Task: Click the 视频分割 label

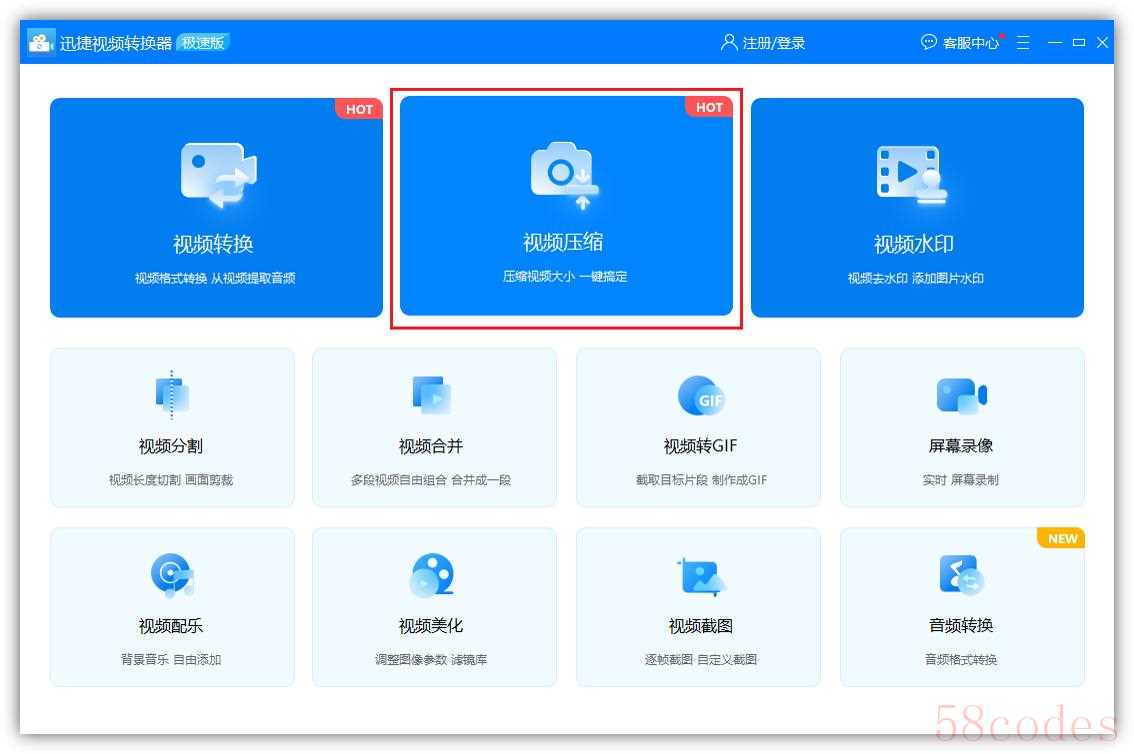Action: (x=171, y=446)
